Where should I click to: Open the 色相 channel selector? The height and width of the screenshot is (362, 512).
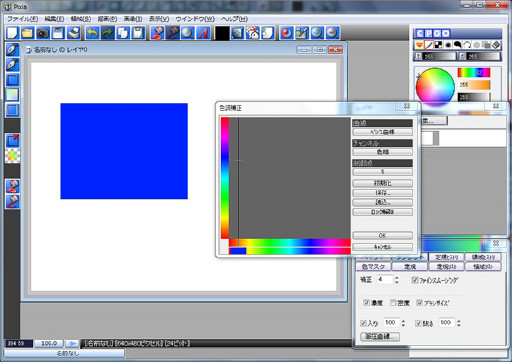[x=382, y=152]
